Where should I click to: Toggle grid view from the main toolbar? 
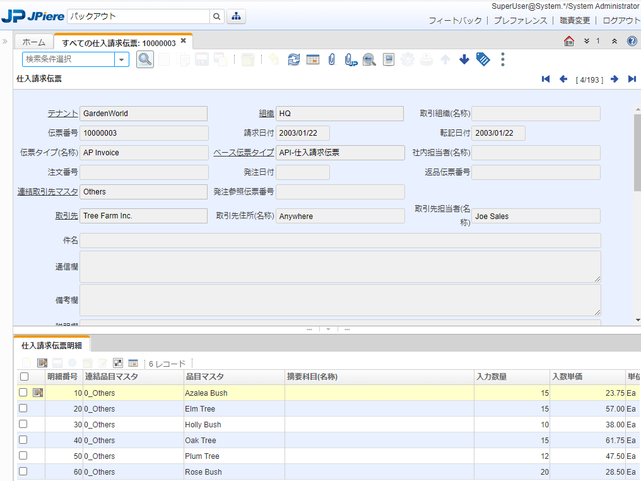click(313, 60)
